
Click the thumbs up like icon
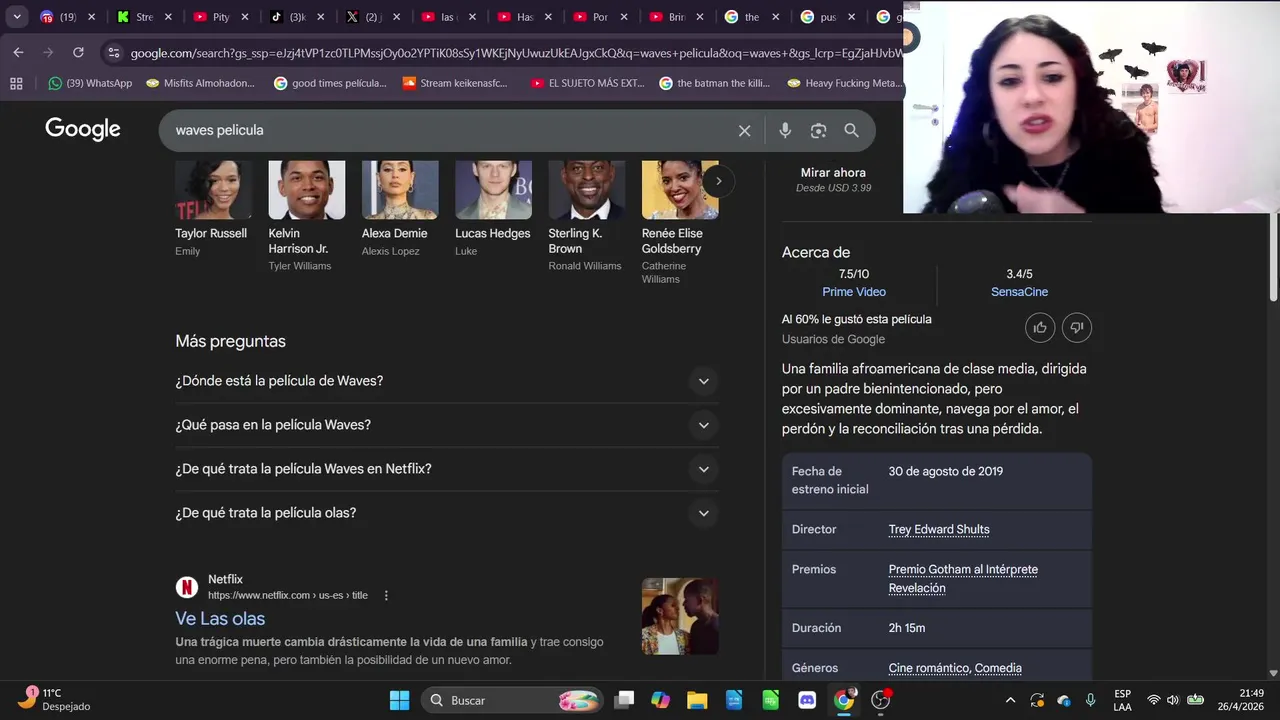pyautogui.click(x=1040, y=327)
